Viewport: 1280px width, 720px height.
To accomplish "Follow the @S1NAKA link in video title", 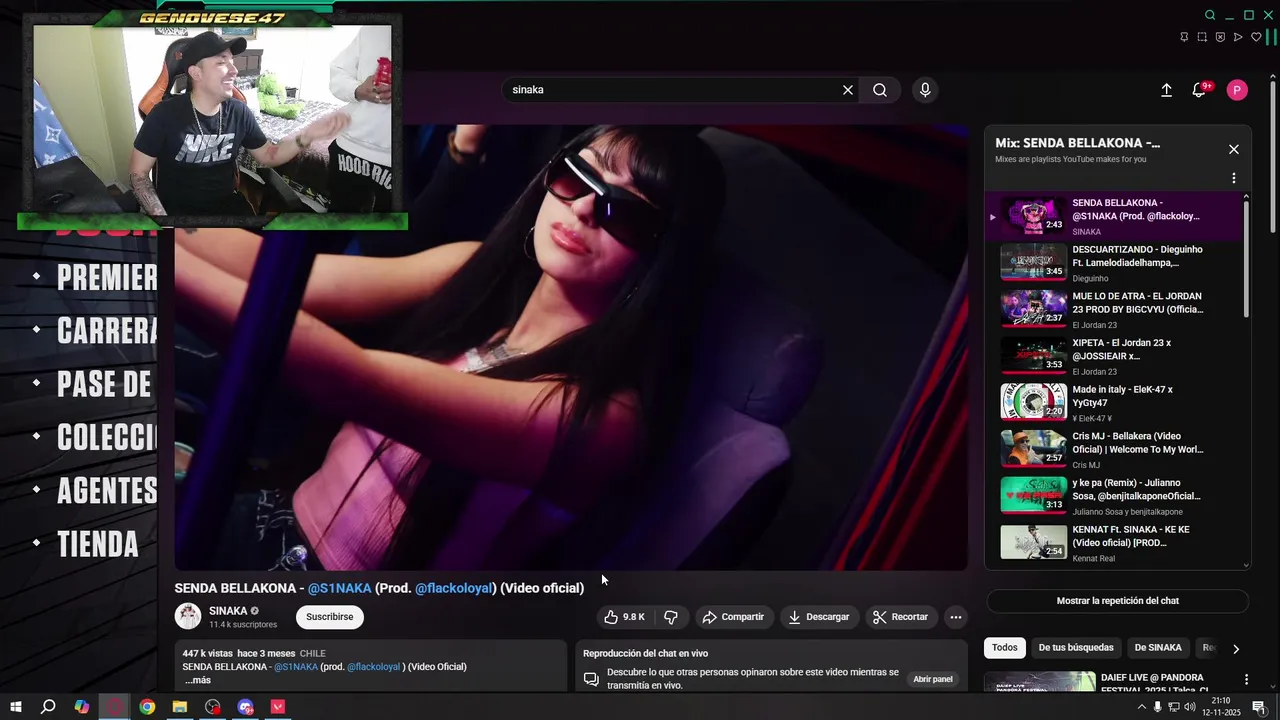I will 340,588.
